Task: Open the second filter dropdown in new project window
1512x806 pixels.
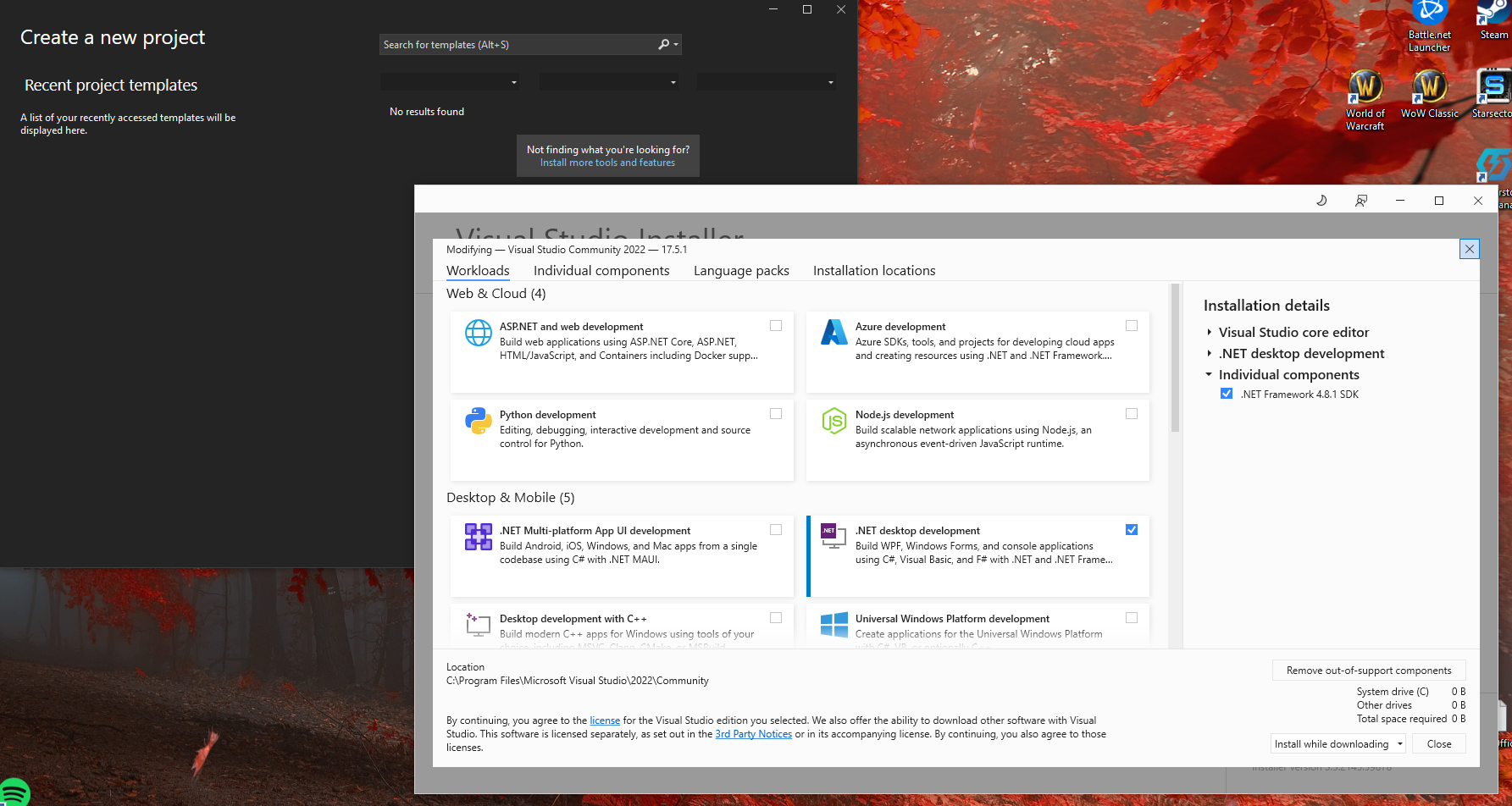Action: pyautogui.click(x=608, y=82)
